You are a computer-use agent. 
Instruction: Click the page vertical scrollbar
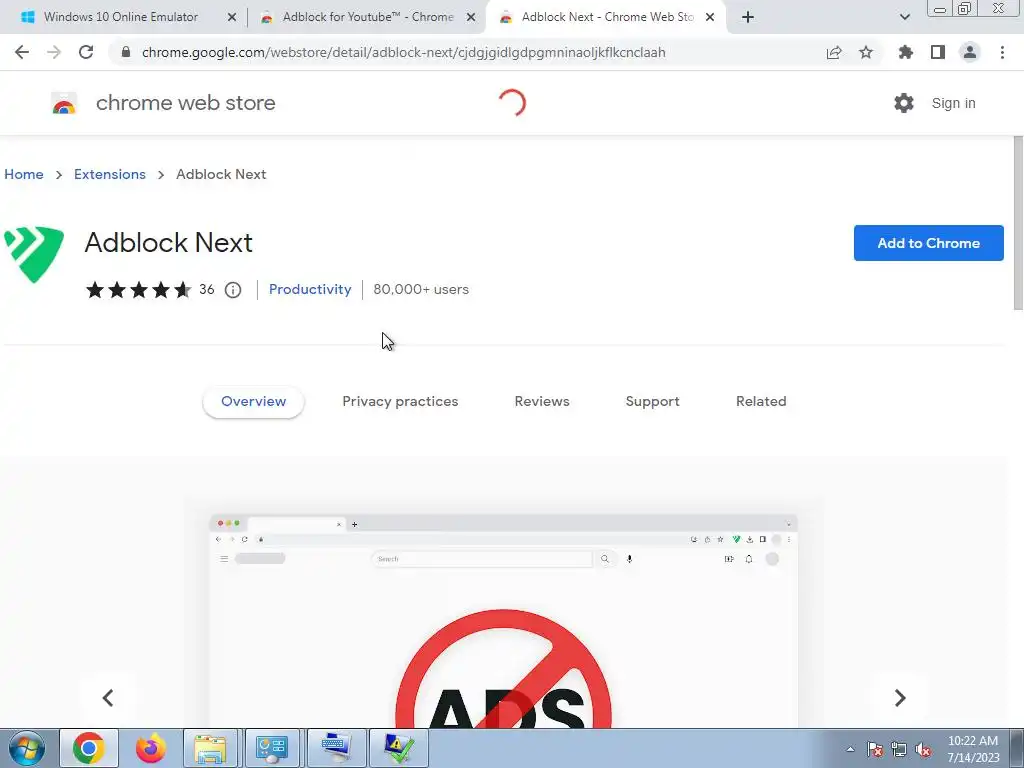tap(1018, 223)
